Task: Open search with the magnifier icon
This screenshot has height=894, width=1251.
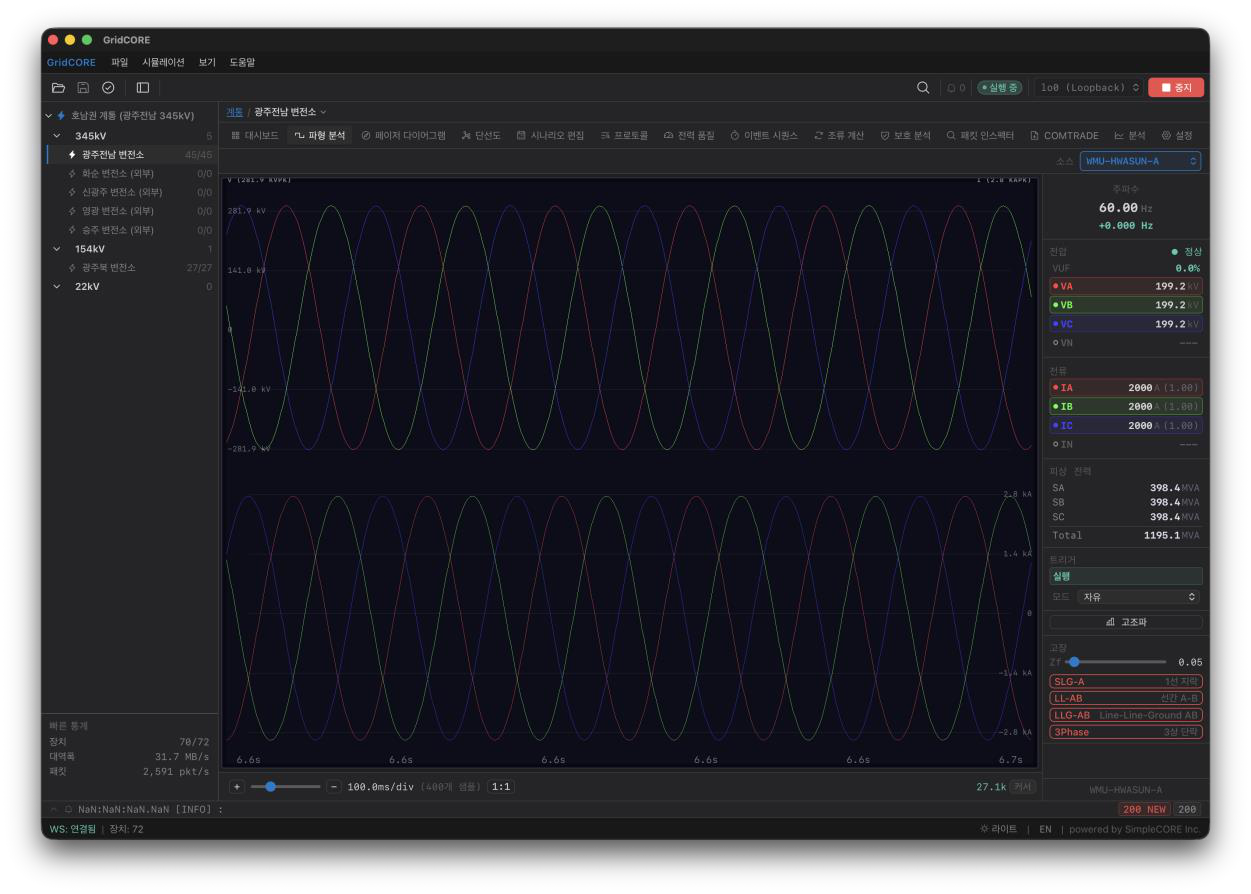Action: pos(923,88)
